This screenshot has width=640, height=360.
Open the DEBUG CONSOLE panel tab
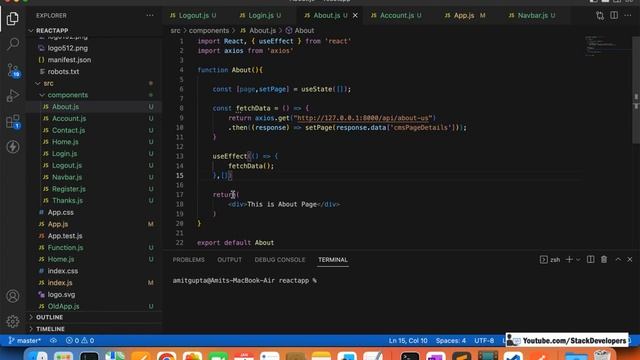pyautogui.click(x=280, y=260)
